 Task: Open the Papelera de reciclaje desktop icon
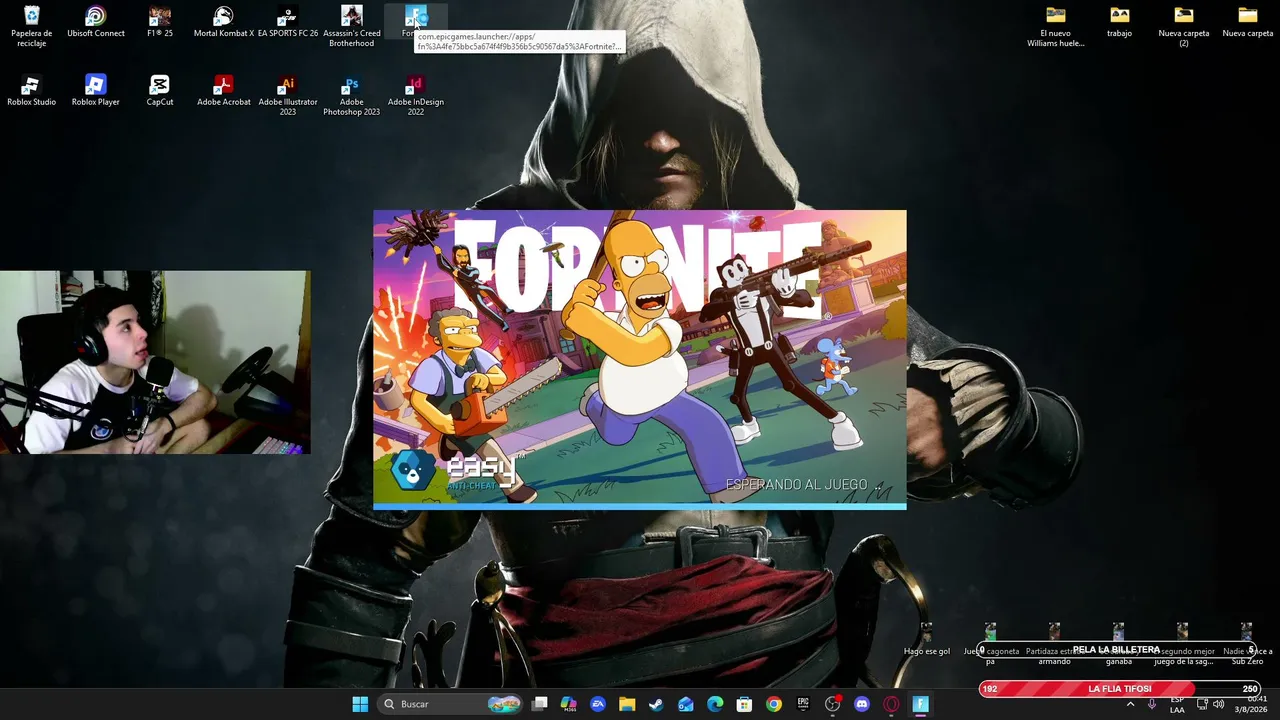(31, 26)
